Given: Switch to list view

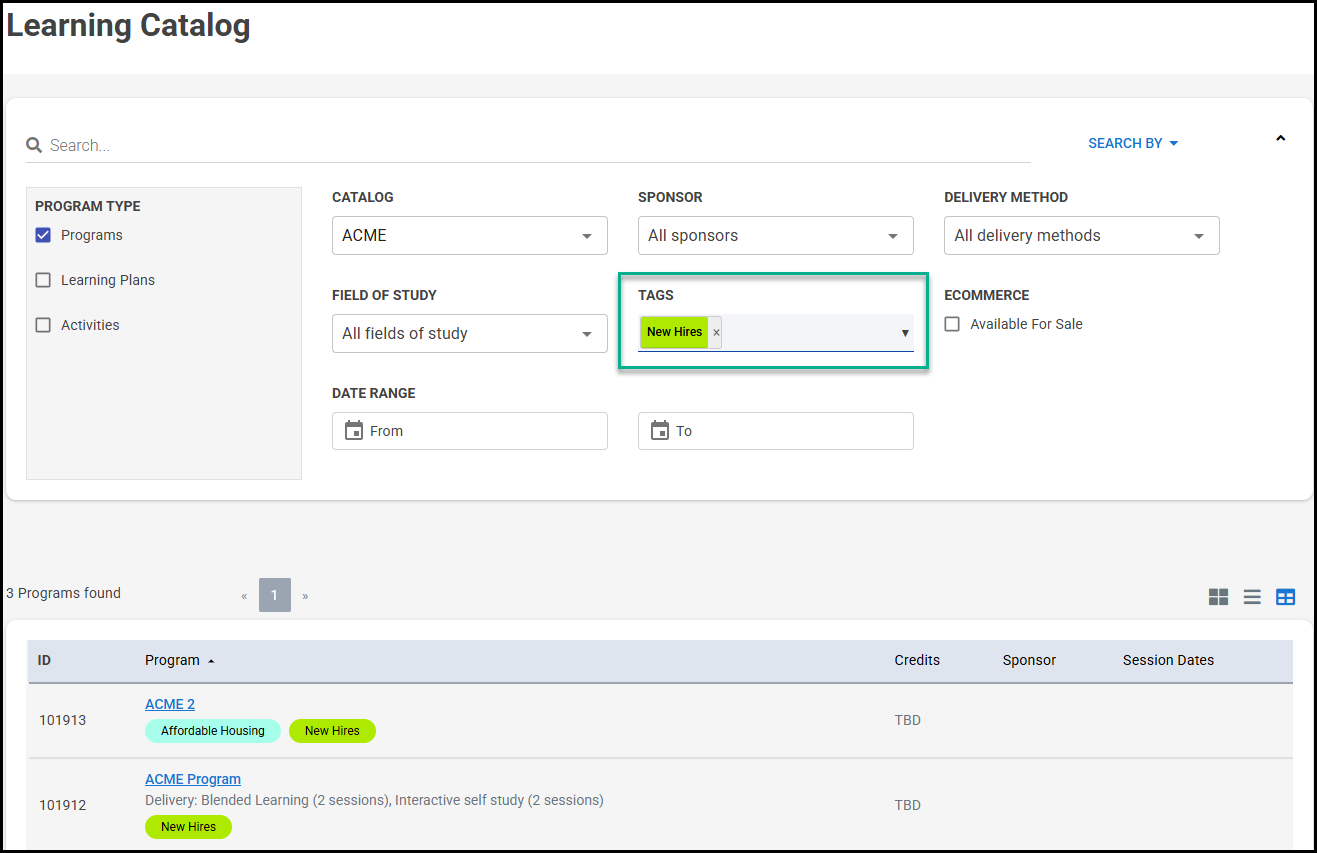Looking at the screenshot, I should pyautogui.click(x=1252, y=597).
